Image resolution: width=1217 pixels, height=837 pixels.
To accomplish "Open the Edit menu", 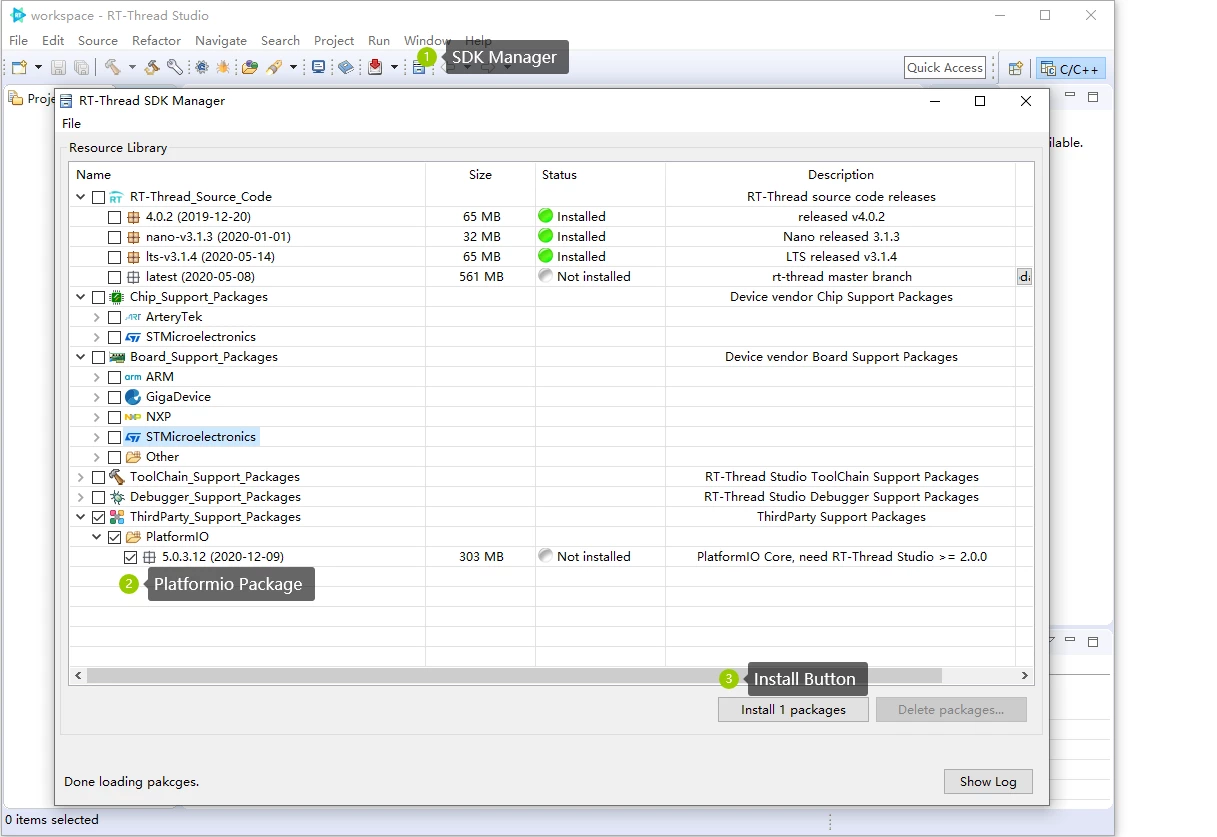I will 53,41.
